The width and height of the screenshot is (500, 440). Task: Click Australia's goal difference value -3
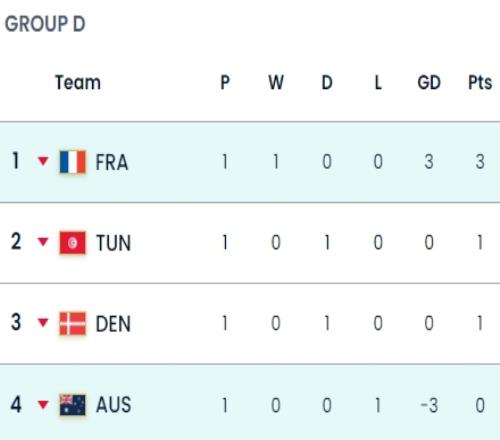tap(429, 406)
